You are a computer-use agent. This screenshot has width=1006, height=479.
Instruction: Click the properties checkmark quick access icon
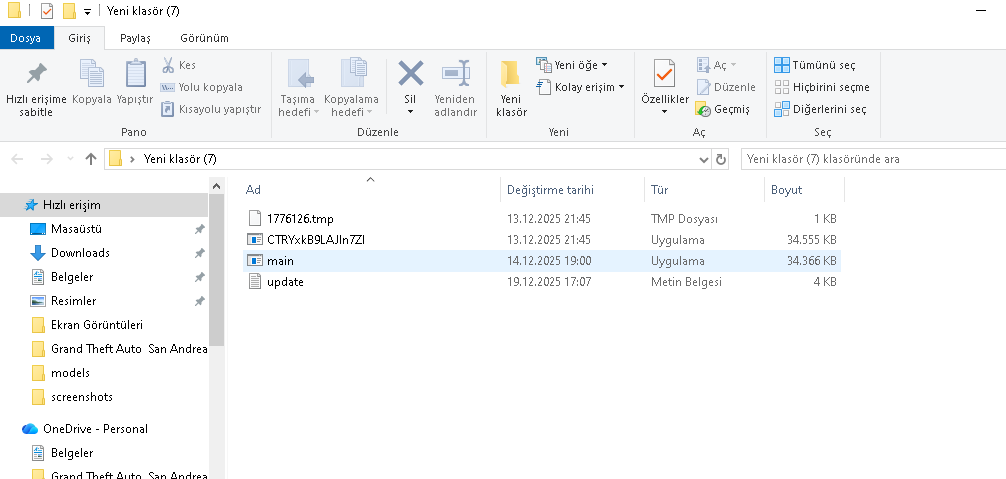(46, 11)
